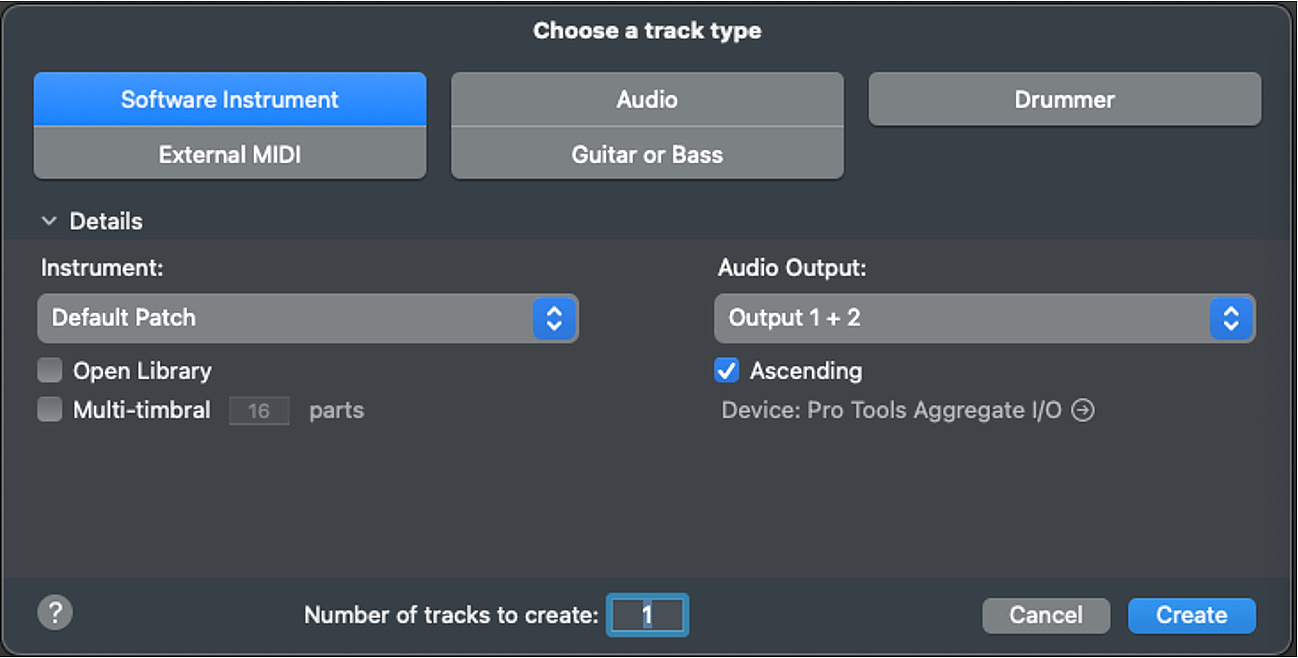Toggle the Multi-timbral checkbox
Image resolution: width=1298 pixels, height=658 pixels.
tap(50, 410)
